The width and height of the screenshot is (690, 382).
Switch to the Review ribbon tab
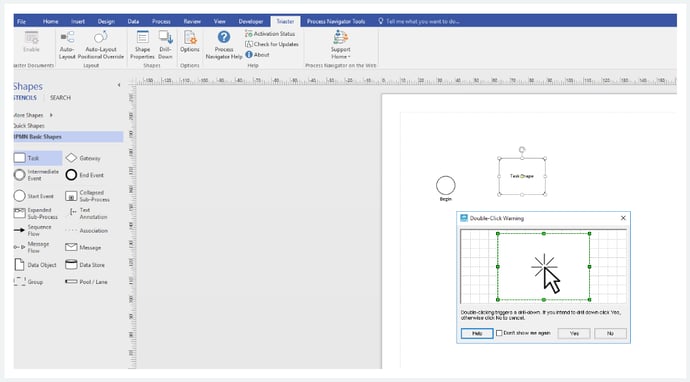[x=192, y=21]
